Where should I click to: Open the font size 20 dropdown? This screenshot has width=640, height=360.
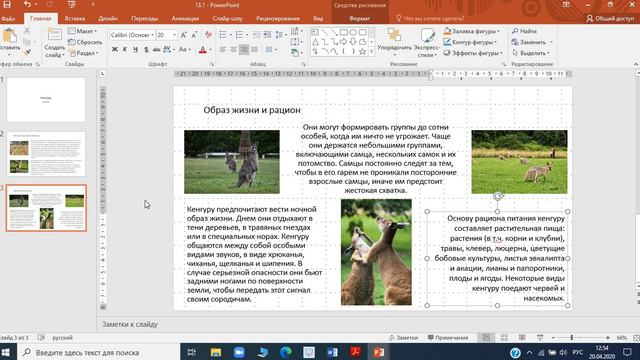(x=174, y=35)
